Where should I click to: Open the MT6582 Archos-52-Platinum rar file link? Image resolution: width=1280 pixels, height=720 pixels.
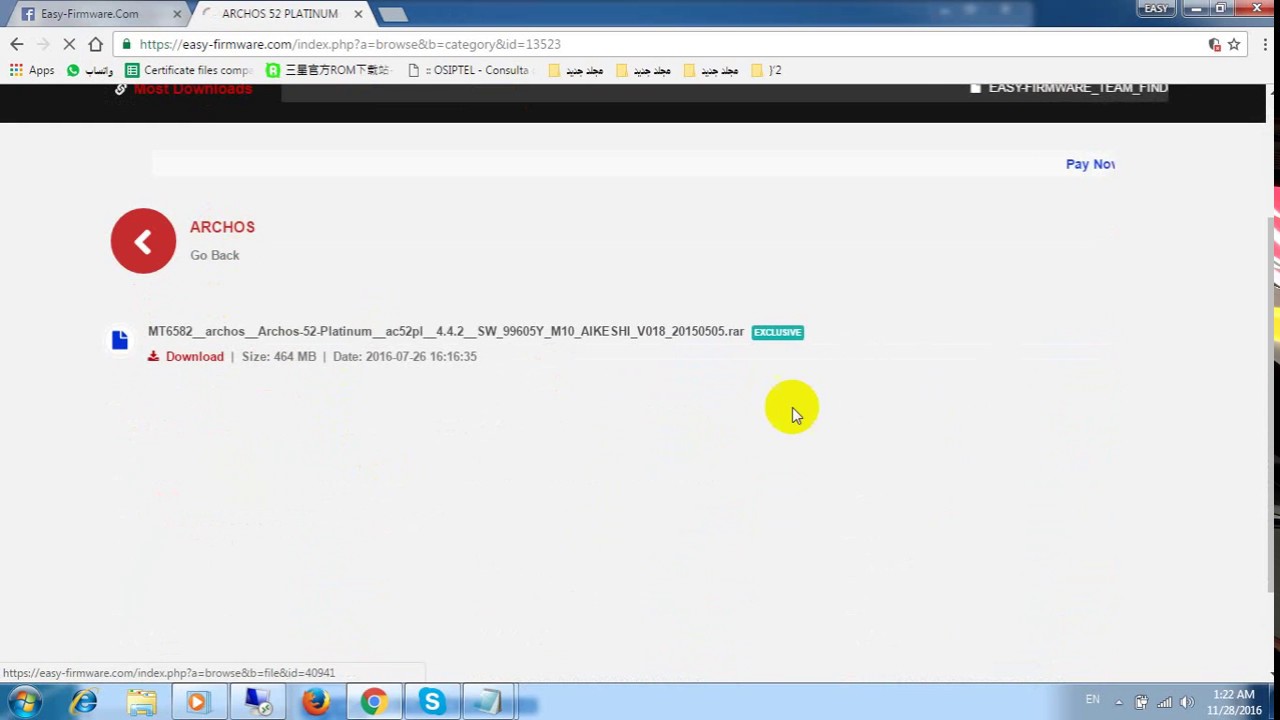(446, 331)
